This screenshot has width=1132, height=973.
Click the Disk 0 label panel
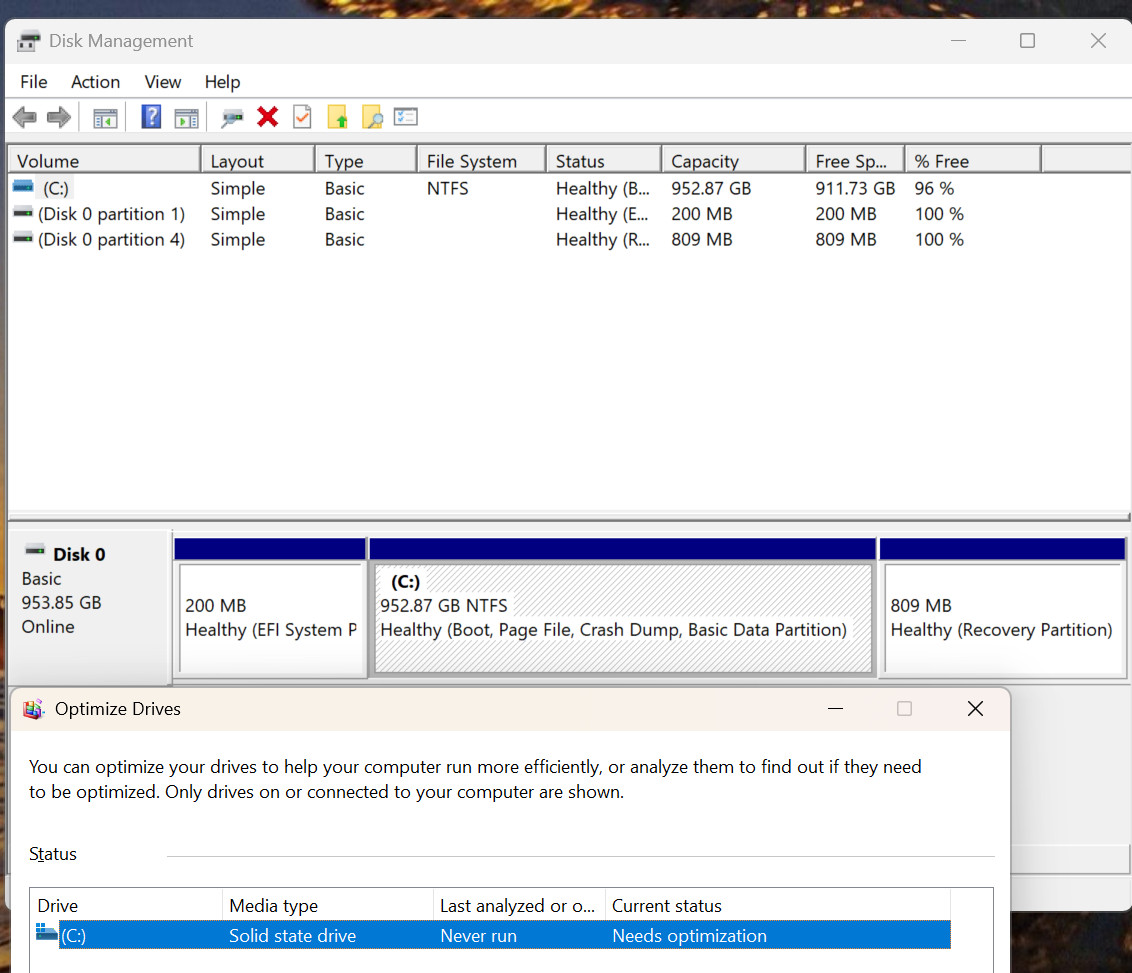(89, 608)
